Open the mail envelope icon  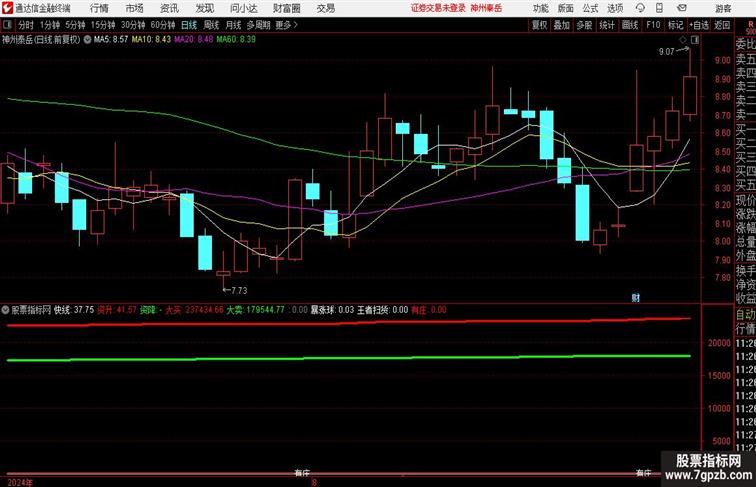[x=682, y=8]
